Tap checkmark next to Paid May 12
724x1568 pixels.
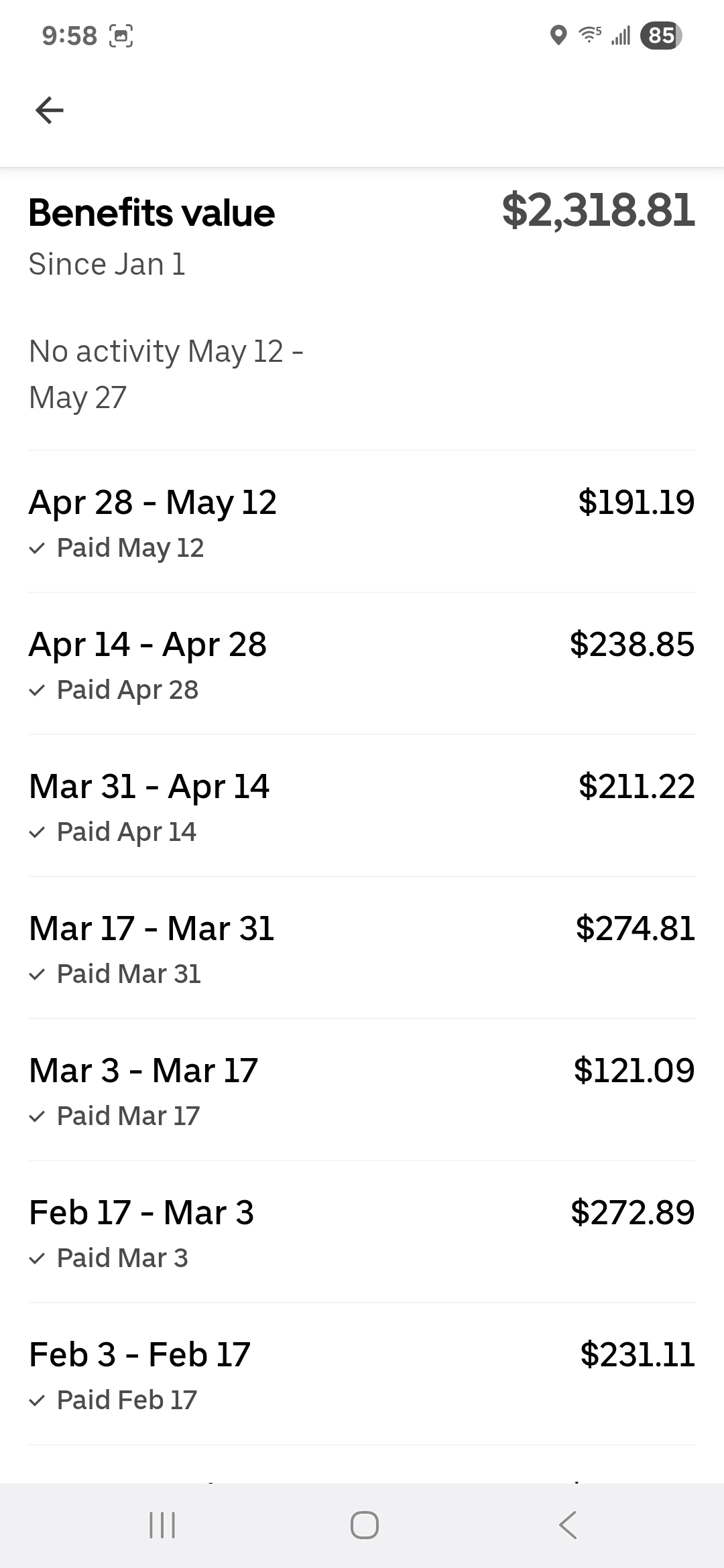tap(38, 549)
